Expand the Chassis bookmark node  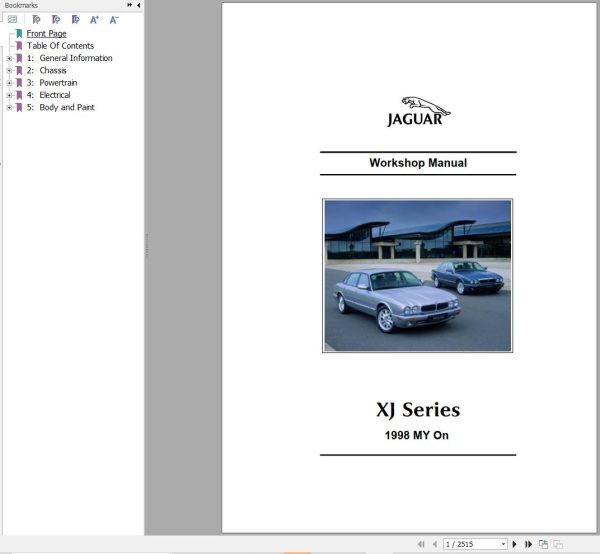(9, 70)
